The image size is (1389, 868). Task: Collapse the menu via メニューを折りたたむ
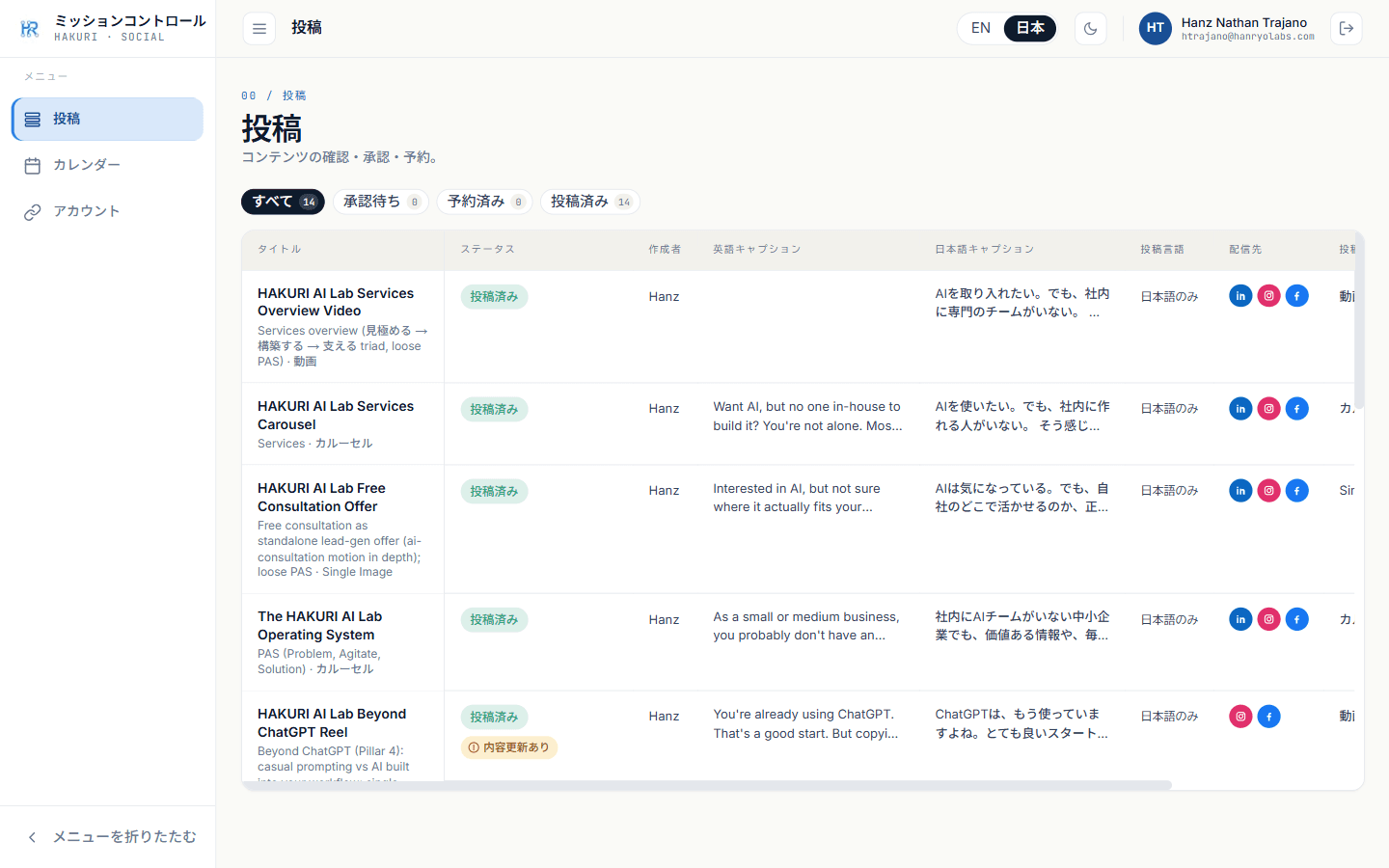coord(107,837)
